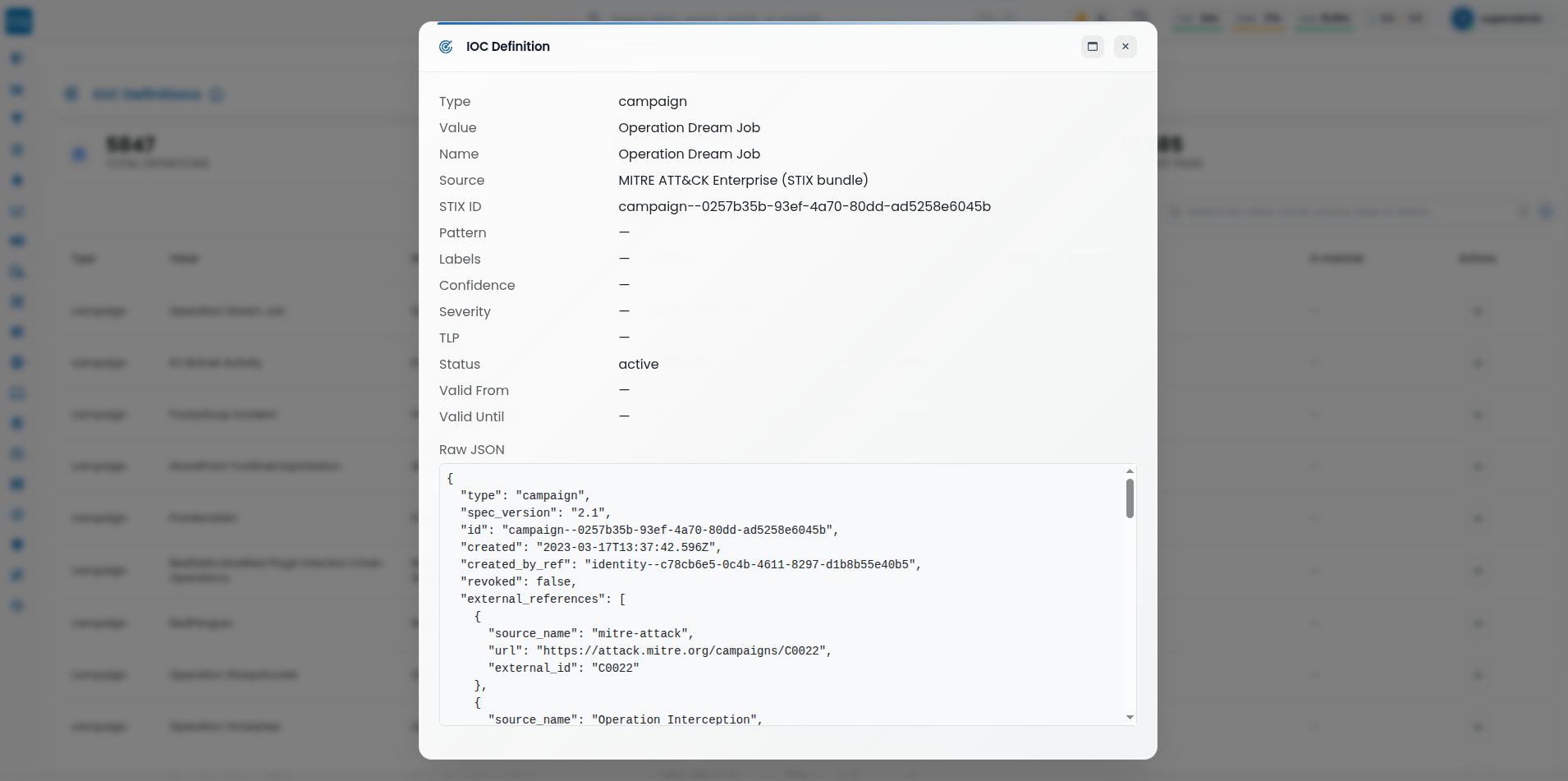Click the JSON line "revoked": false
Screen dimensions: 1568x781
(x=519, y=582)
